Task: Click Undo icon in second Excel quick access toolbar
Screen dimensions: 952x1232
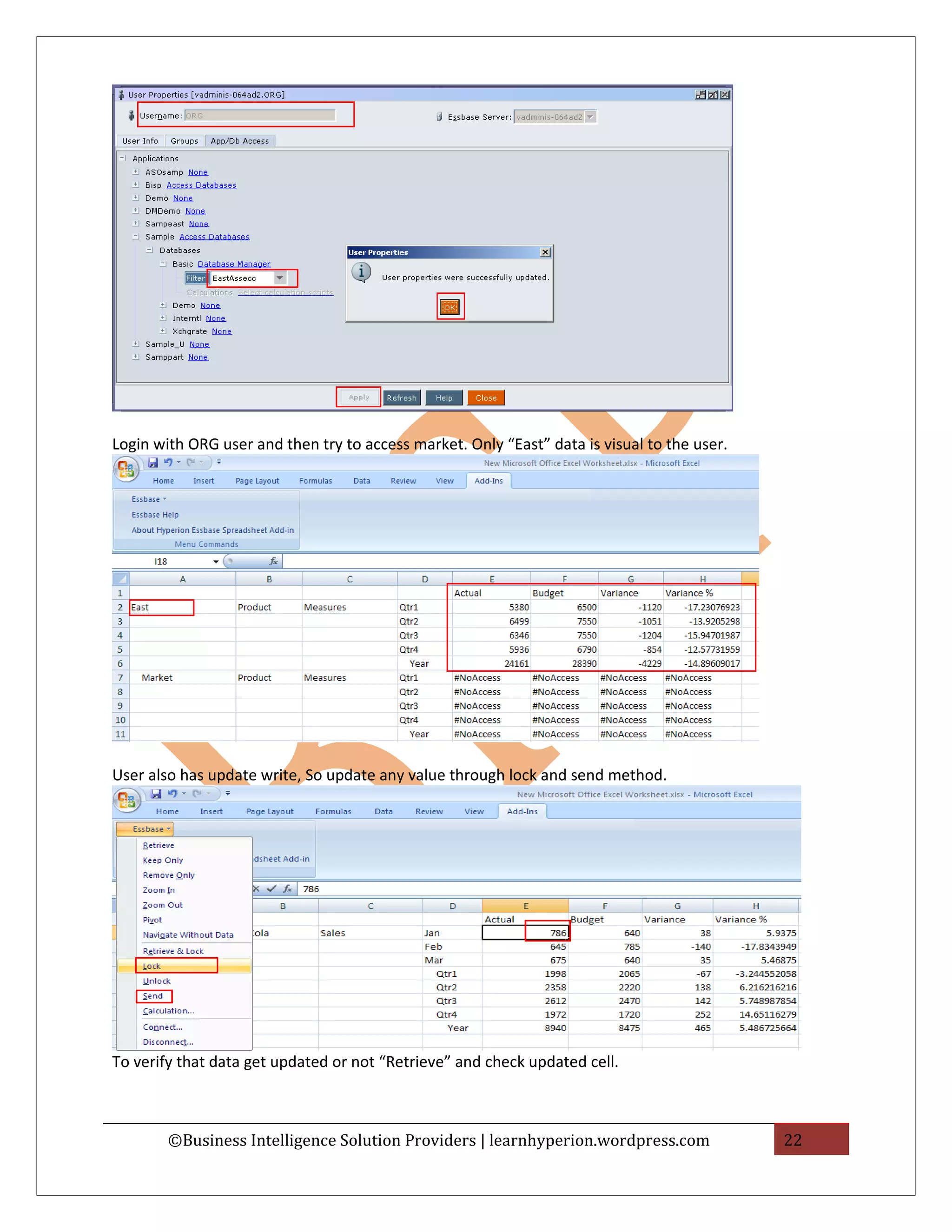Action: tap(172, 794)
